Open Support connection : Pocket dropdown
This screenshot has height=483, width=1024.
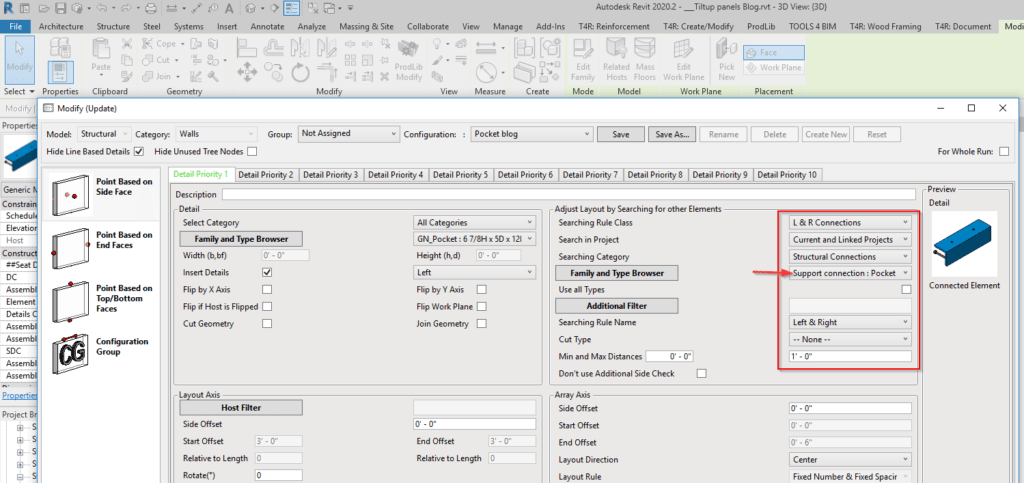pyautogui.click(x=850, y=273)
